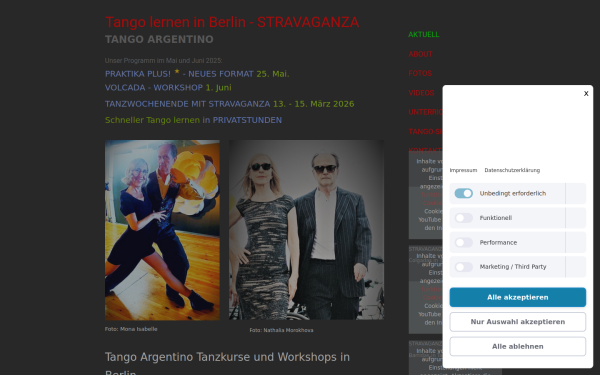Open the PRAKTIKA PLUS! link
The height and width of the screenshot is (375, 600).
138,74
